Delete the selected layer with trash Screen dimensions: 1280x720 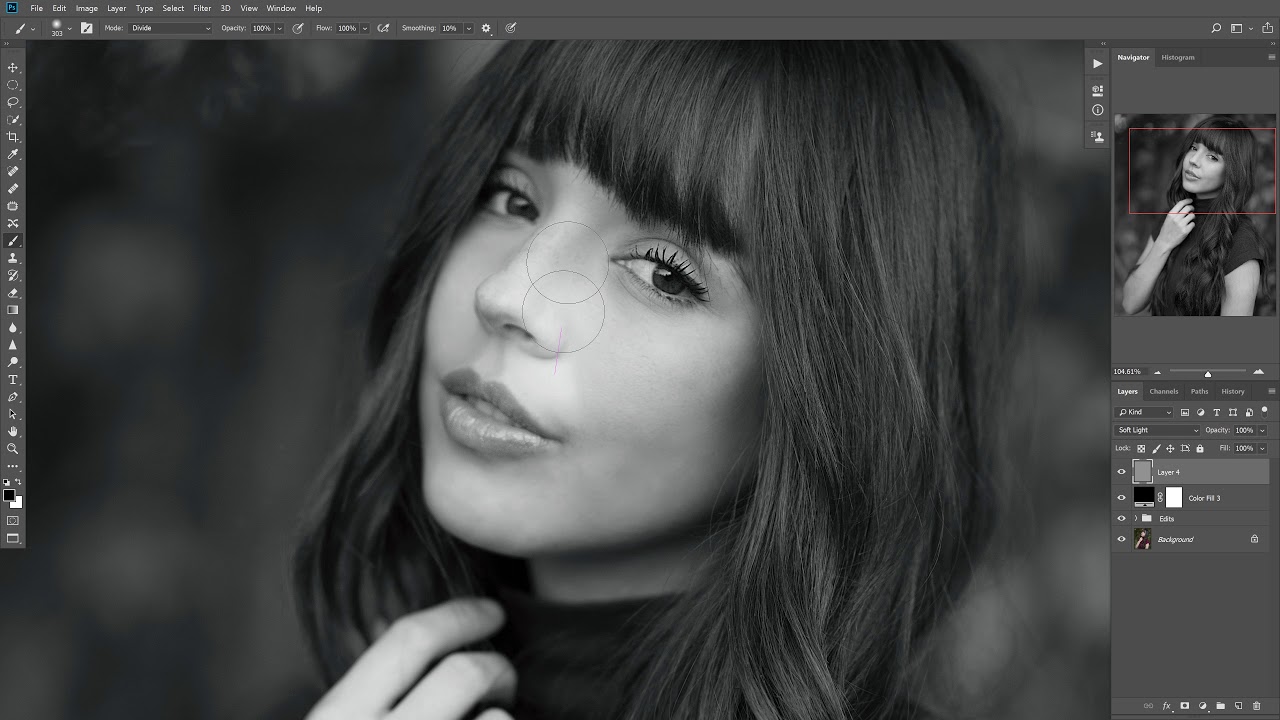[1256, 706]
